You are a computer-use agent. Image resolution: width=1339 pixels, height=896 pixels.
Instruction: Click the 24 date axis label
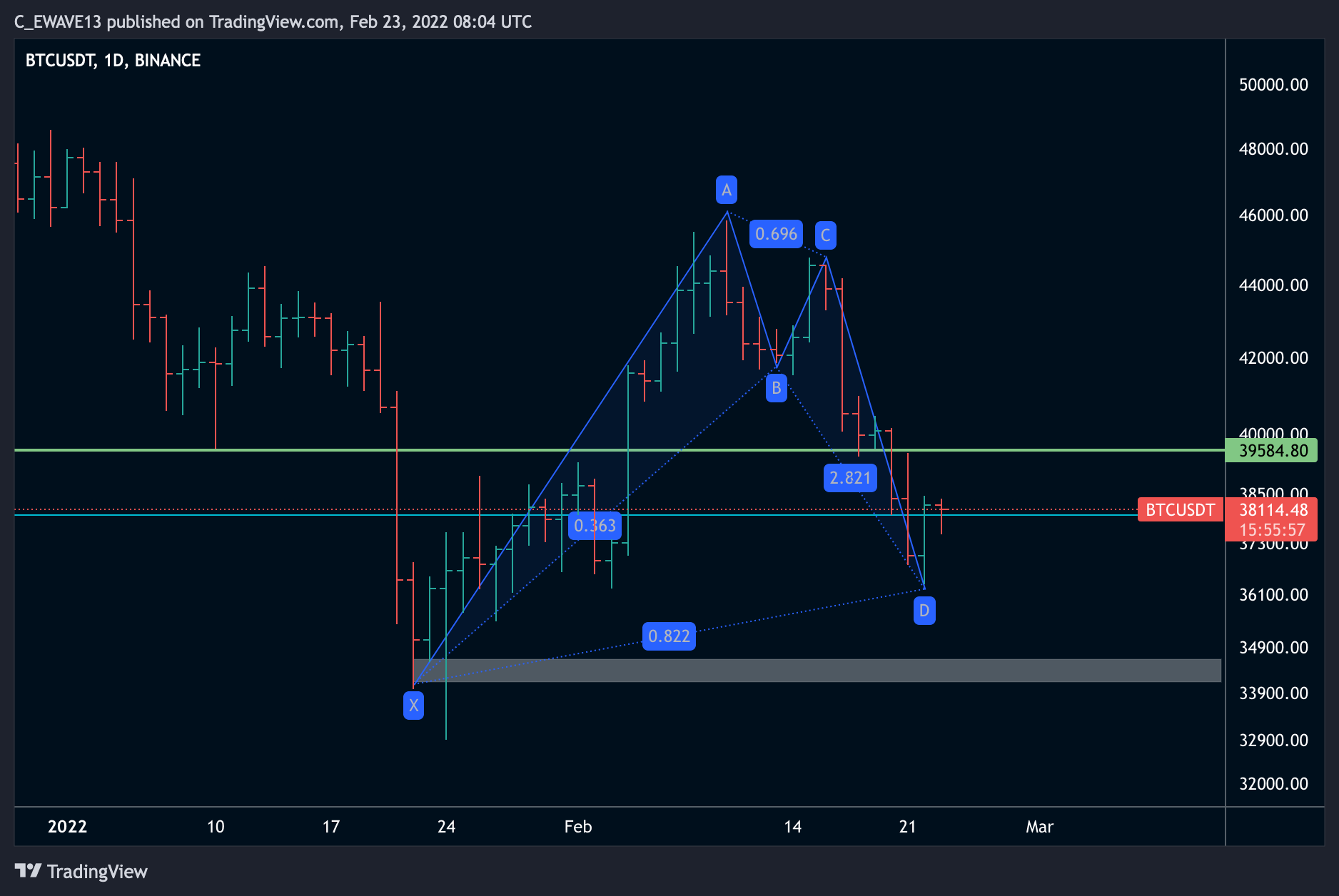coord(446,827)
